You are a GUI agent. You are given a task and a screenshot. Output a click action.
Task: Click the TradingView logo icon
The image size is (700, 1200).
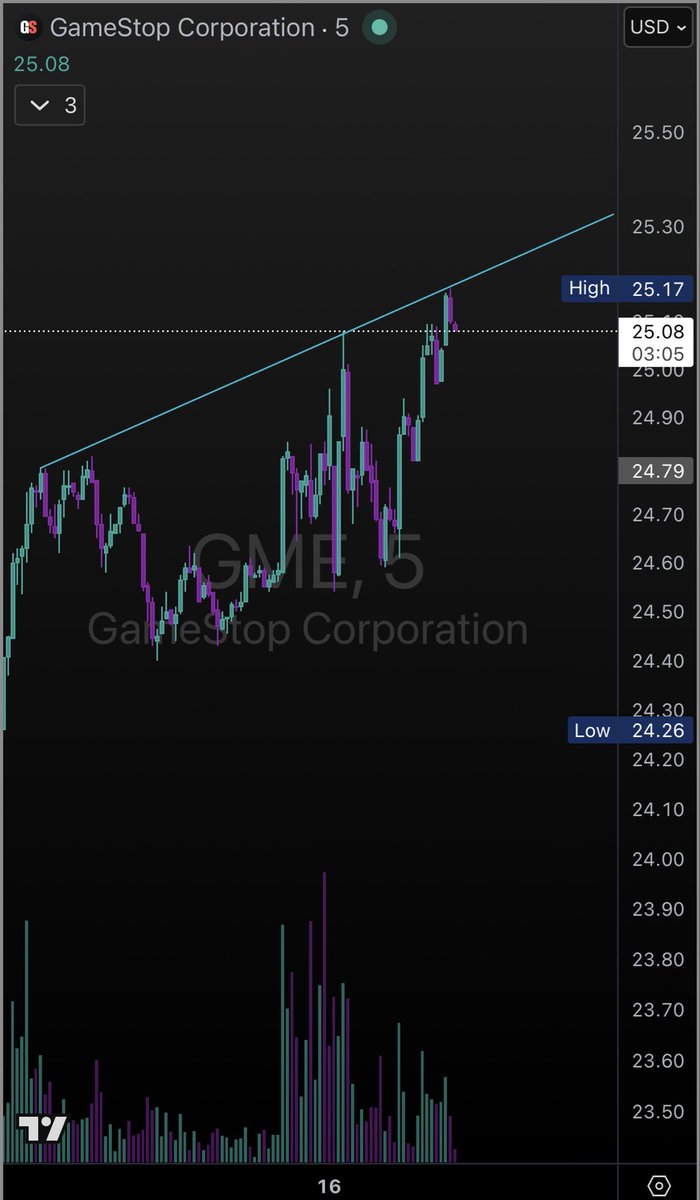pos(43,1129)
